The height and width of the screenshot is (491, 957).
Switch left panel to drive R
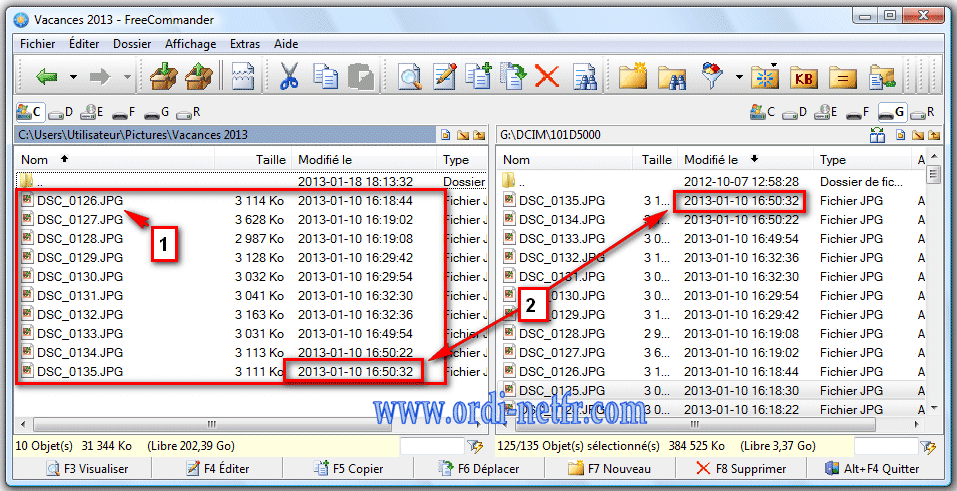pyautogui.click(x=188, y=112)
